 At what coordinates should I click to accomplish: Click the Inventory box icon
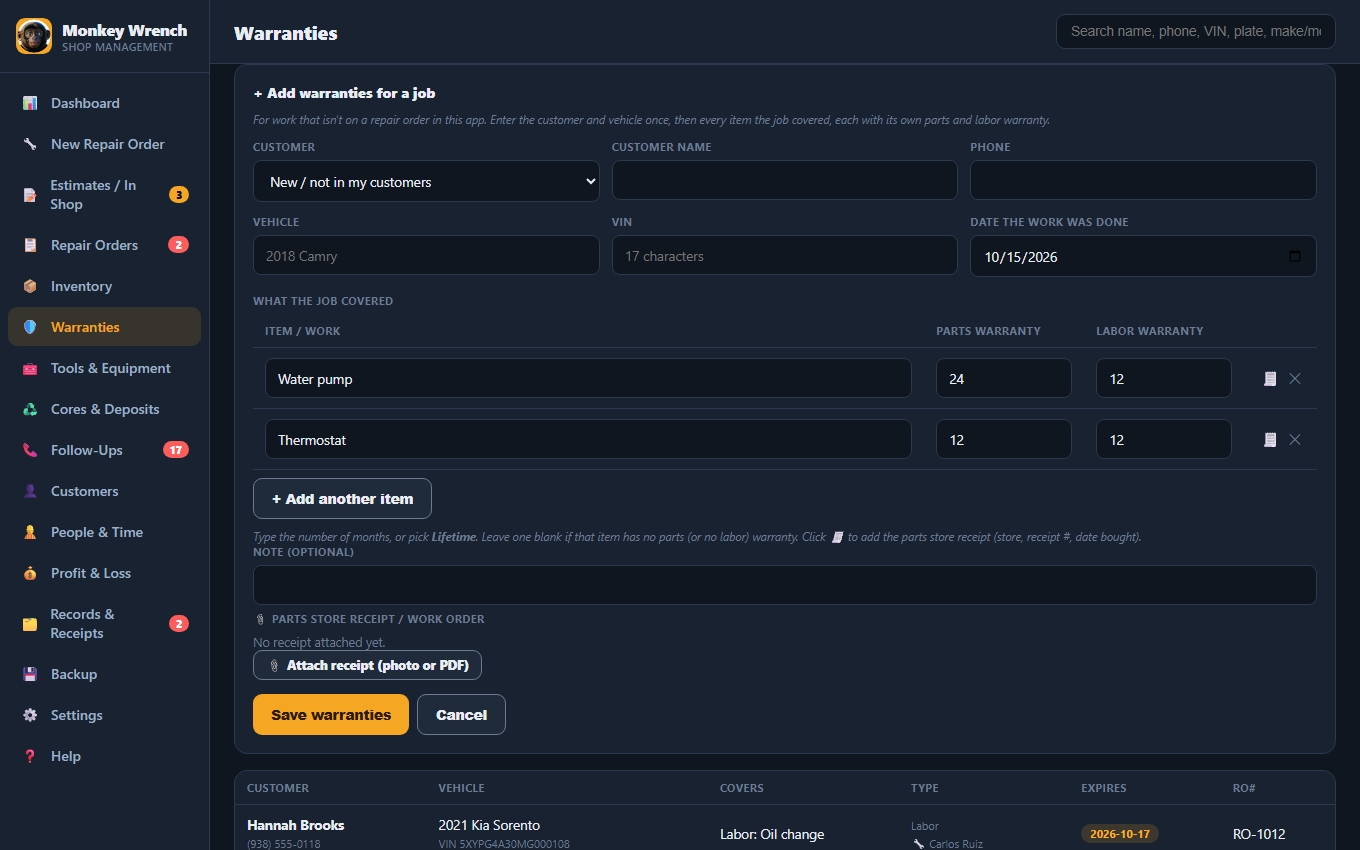pos(30,286)
